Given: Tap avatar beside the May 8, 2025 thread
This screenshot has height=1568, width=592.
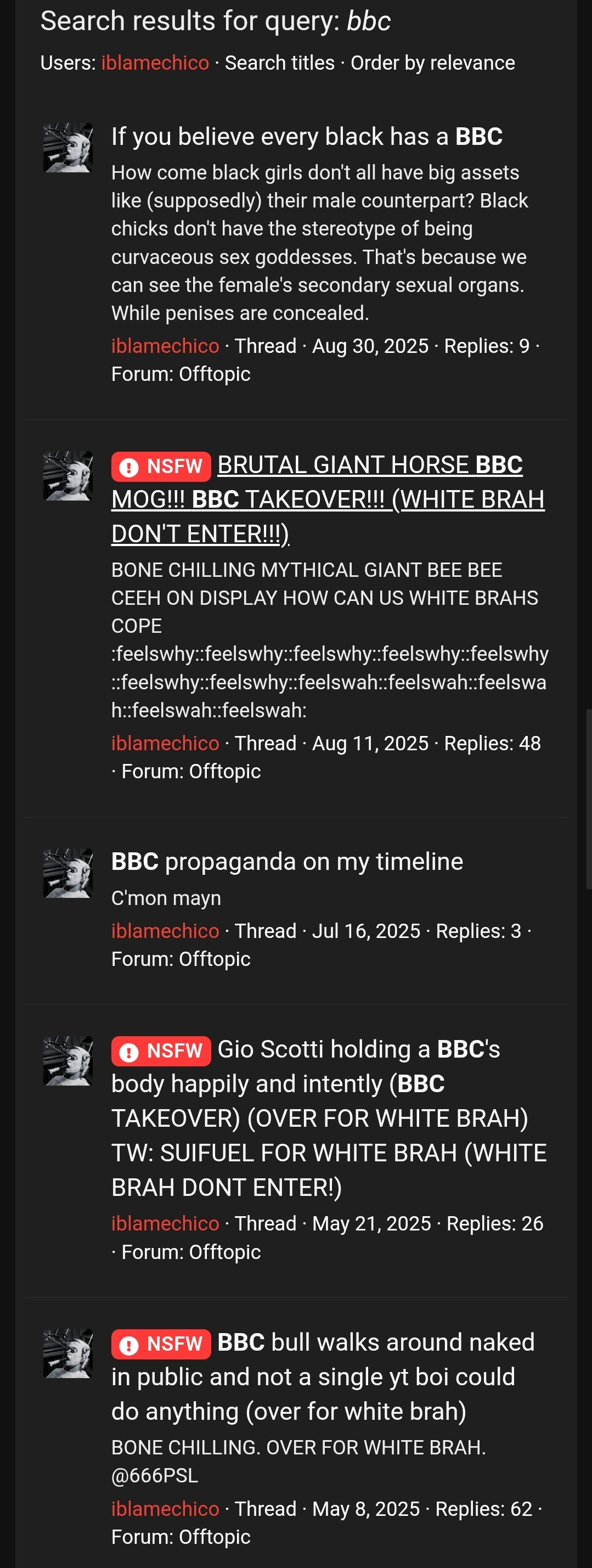Looking at the screenshot, I should [x=67, y=1353].
